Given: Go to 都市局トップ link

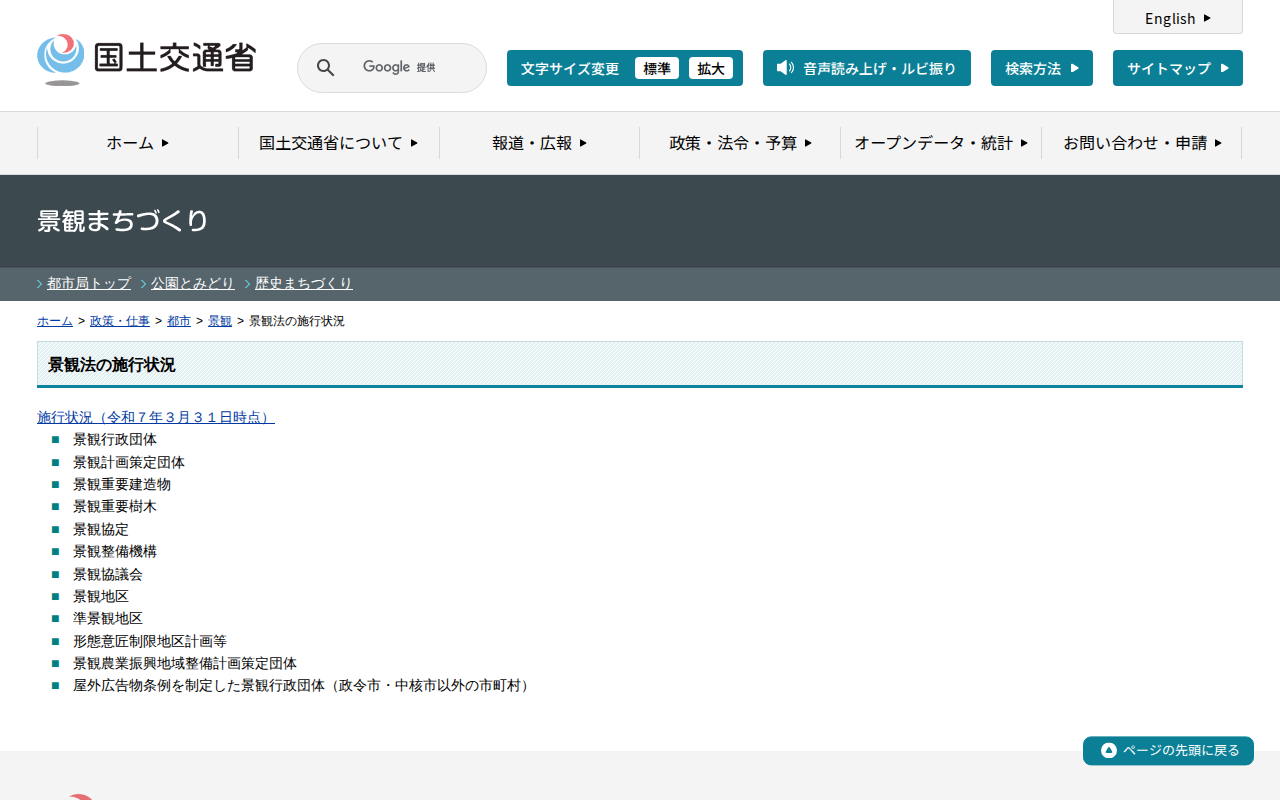Looking at the screenshot, I should click(89, 283).
